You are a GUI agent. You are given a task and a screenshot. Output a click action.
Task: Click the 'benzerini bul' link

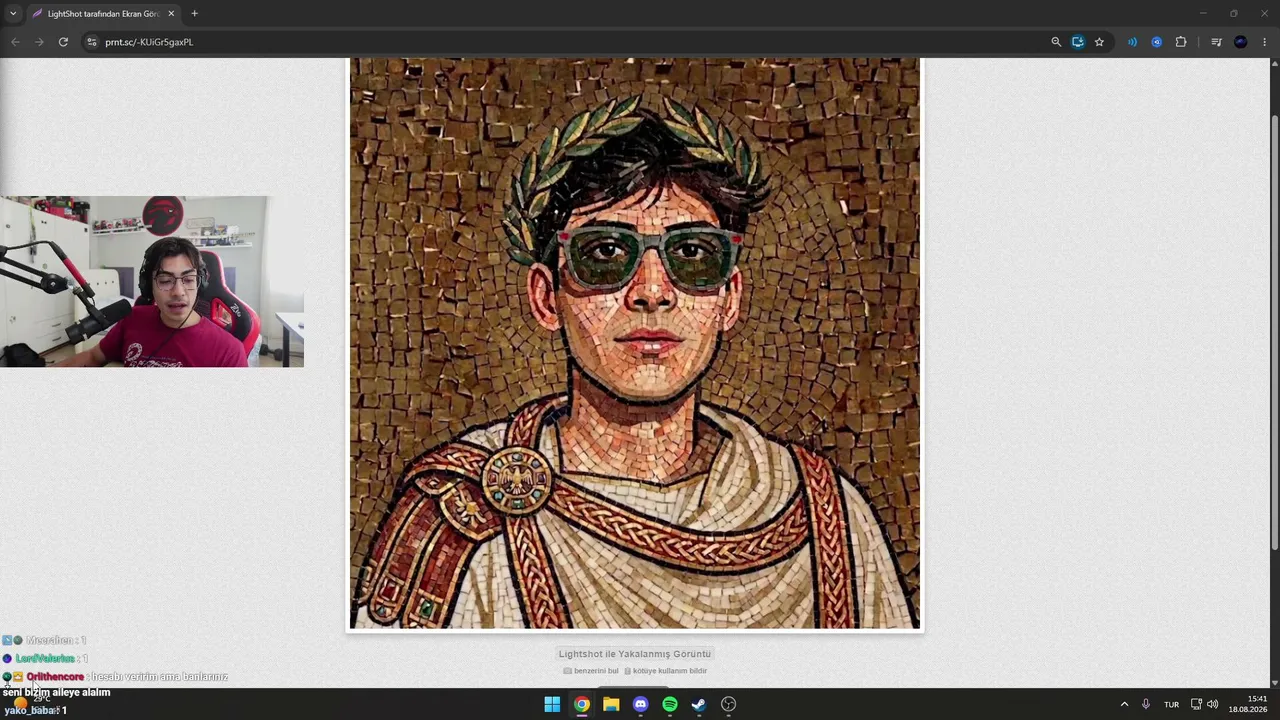[x=591, y=671]
